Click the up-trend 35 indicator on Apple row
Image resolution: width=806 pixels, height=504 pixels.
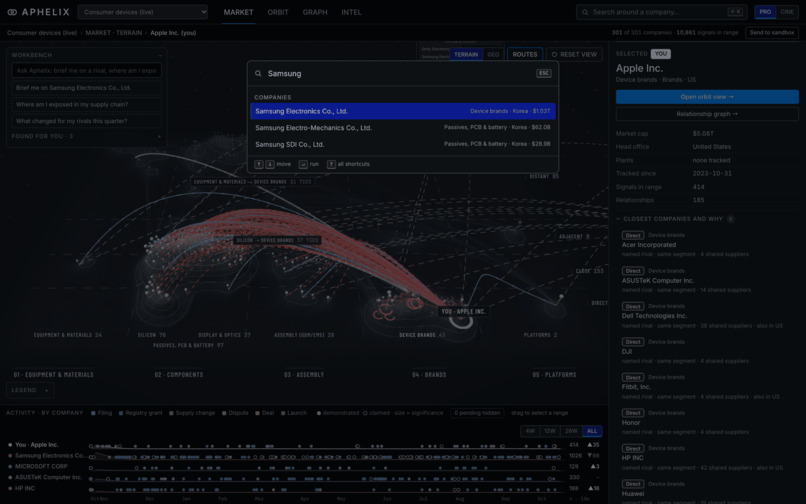click(x=594, y=445)
